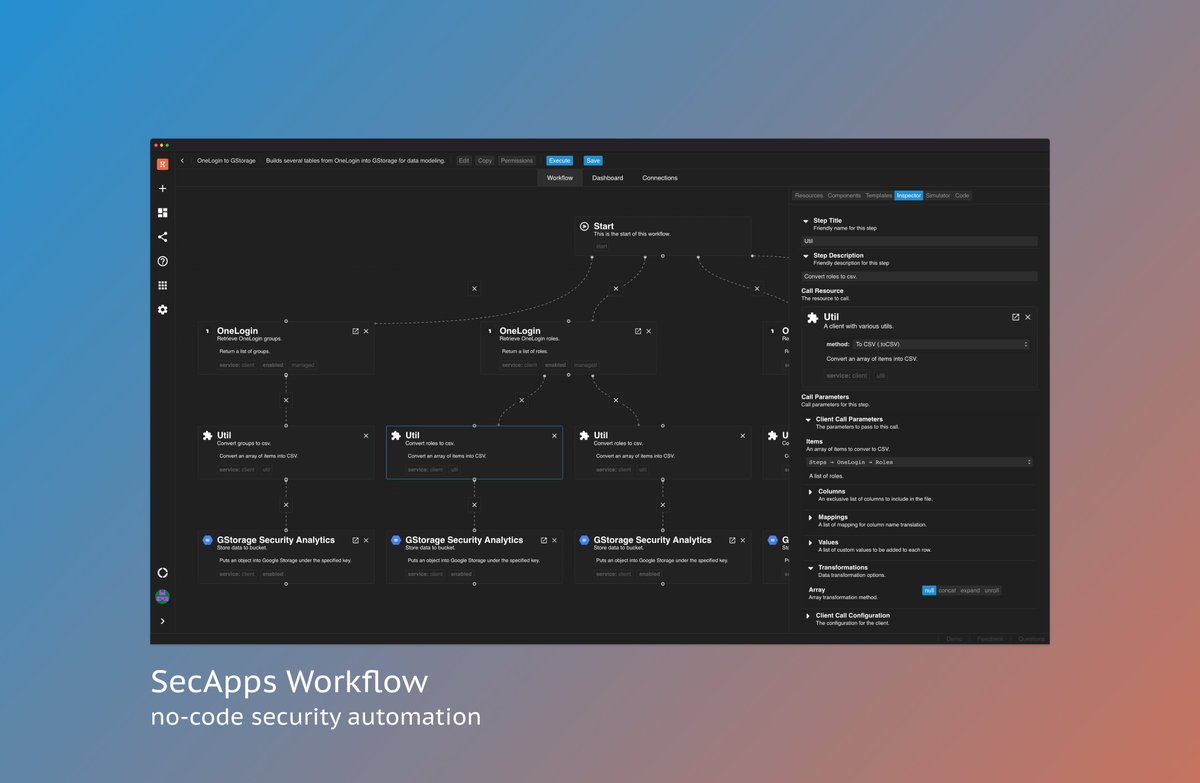The height and width of the screenshot is (783, 1200).
Task: Open the apps grid icon in sidebar
Action: [163, 285]
